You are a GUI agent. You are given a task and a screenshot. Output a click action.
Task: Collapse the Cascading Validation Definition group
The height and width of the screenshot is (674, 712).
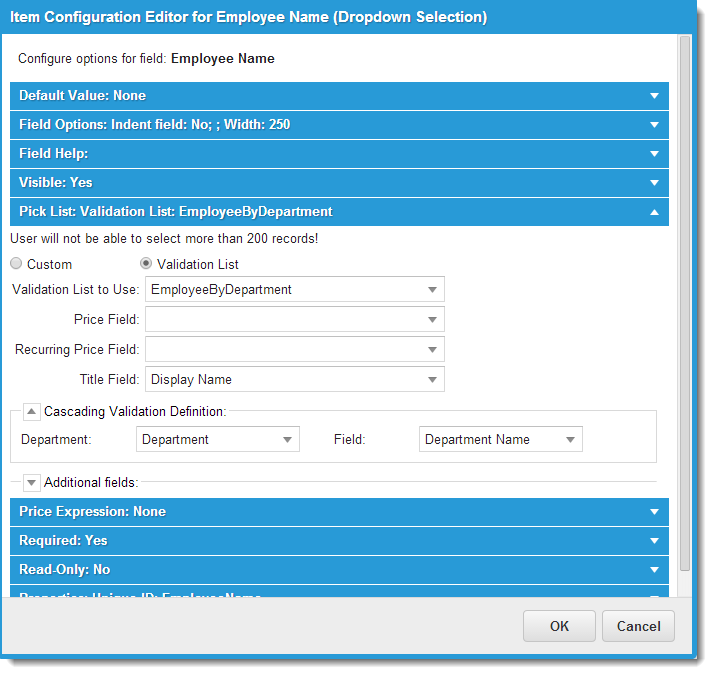(x=32, y=411)
